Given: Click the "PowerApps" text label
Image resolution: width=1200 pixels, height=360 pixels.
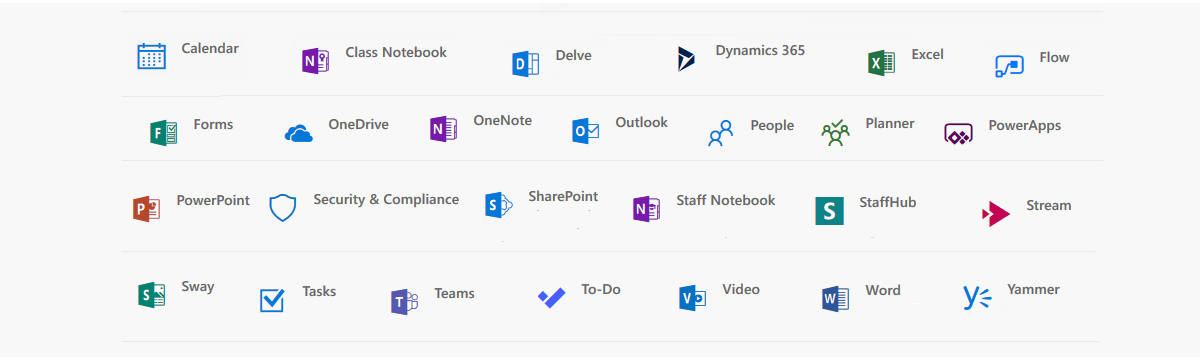Looking at the screenshot, I should point(1025,125).
